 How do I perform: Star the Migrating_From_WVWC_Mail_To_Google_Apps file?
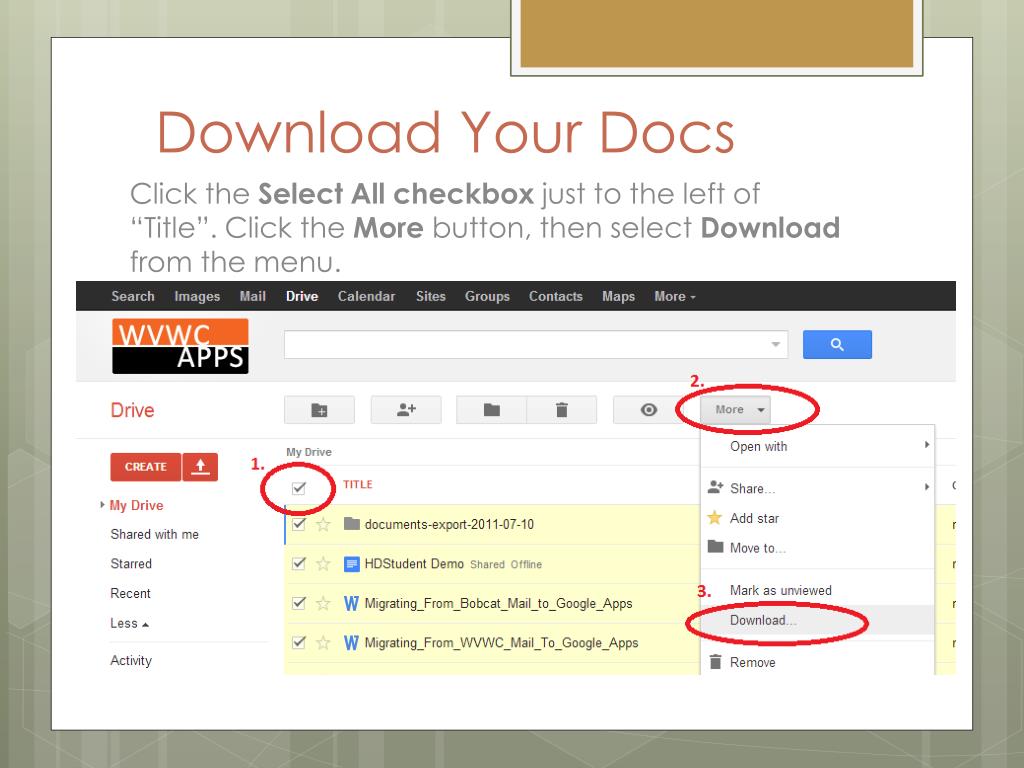click(323, 643)
